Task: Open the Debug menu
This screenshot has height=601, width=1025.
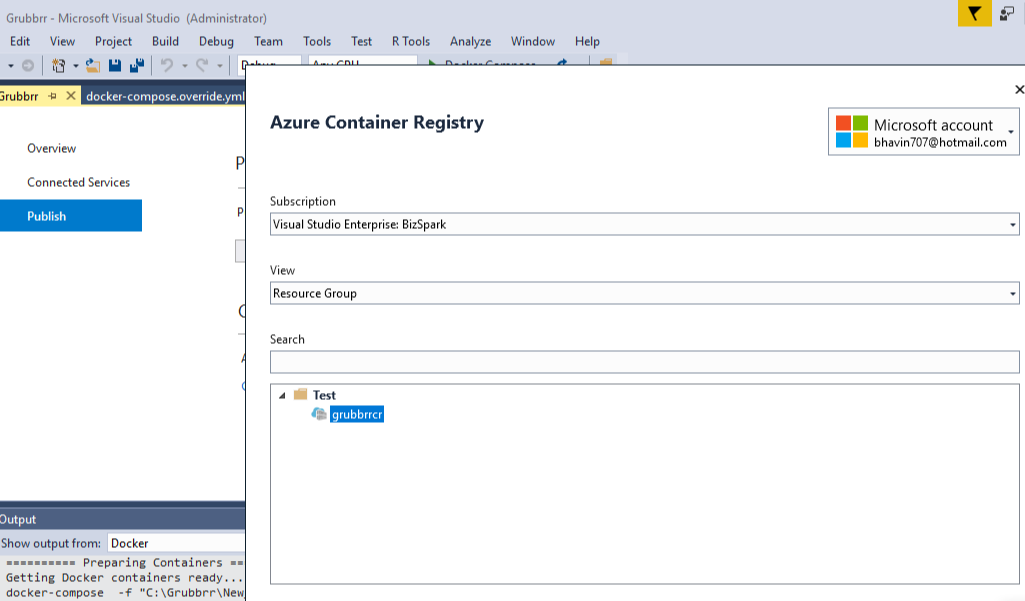Action: (216, 41)
